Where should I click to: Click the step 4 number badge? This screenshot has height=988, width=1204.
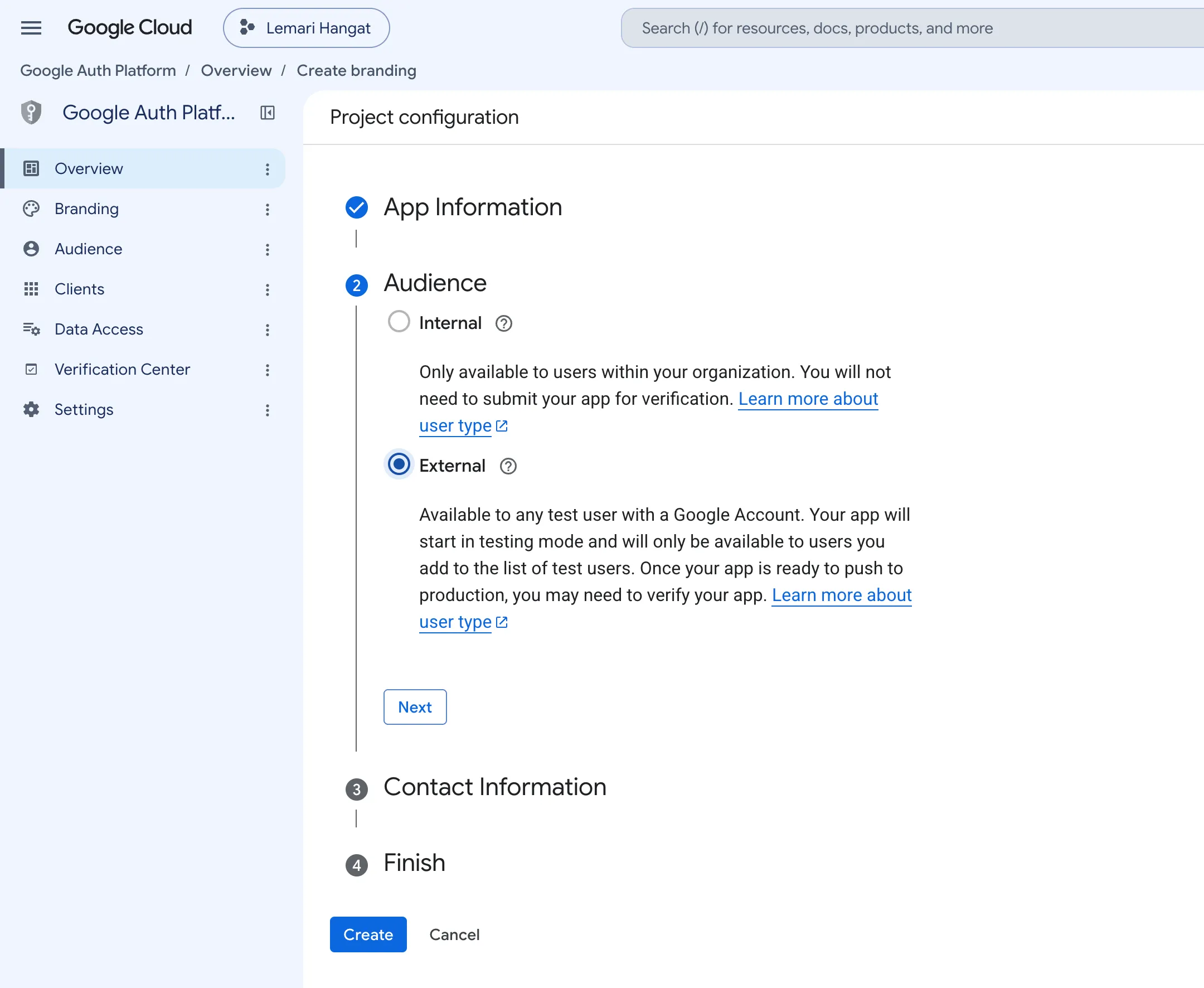coord(357,865)
